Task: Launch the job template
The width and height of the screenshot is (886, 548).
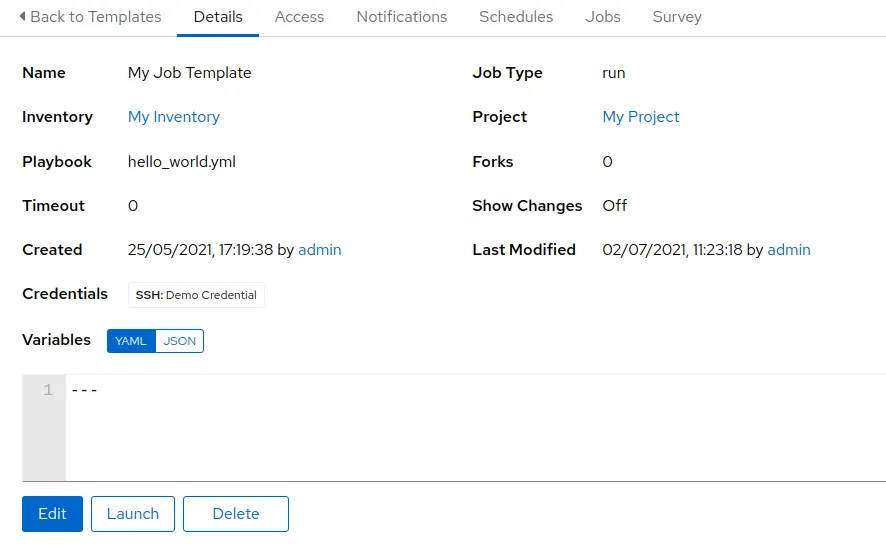Action: pos(133,514)
